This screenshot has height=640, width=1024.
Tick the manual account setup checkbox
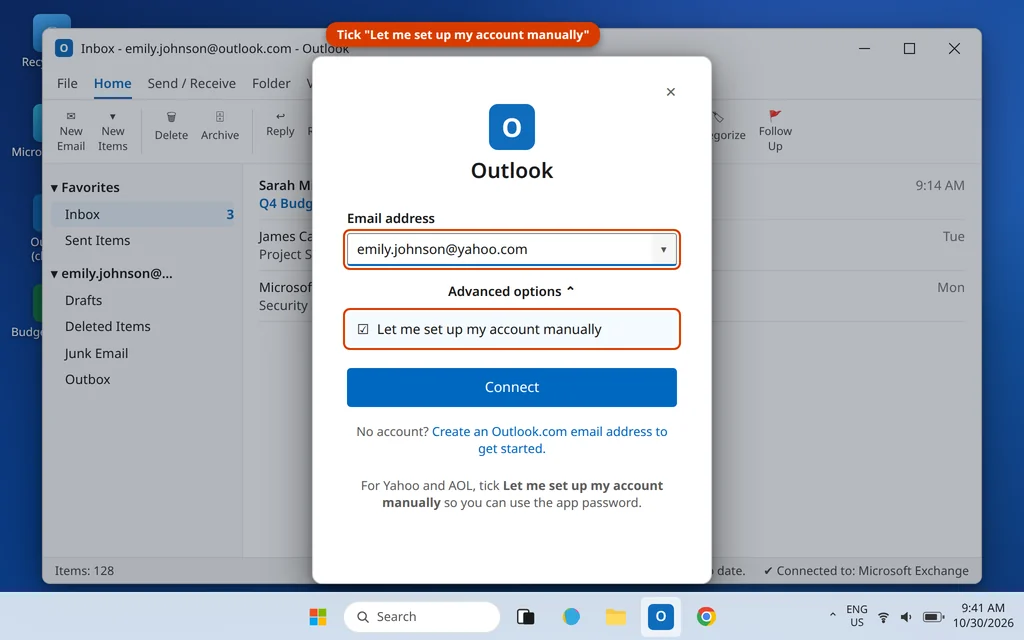click(x=363, y=329)
